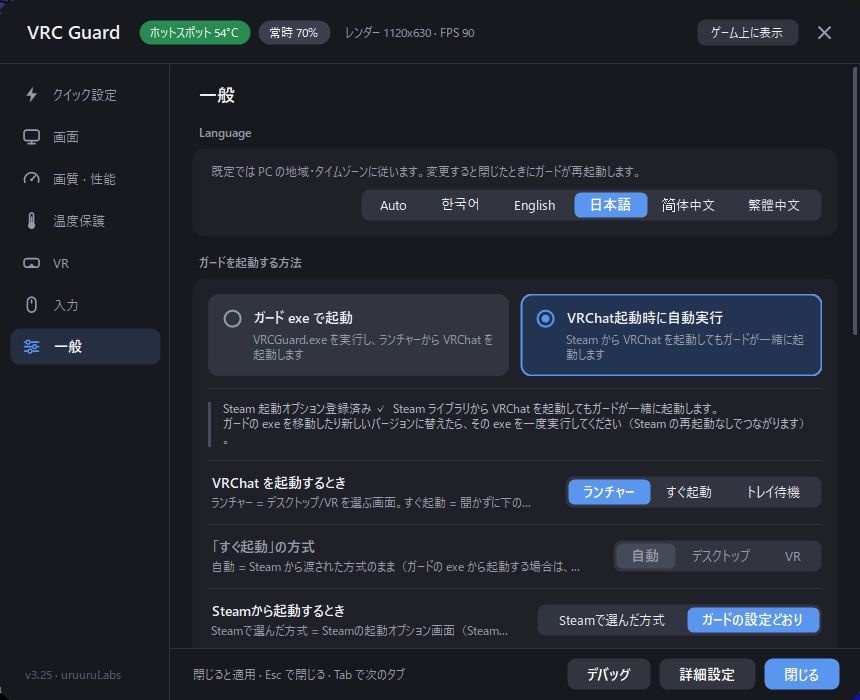The height and width of the screenshot is (700, 860).
Task: Click the Steamから起動するとき setting label
Action: 279,611
